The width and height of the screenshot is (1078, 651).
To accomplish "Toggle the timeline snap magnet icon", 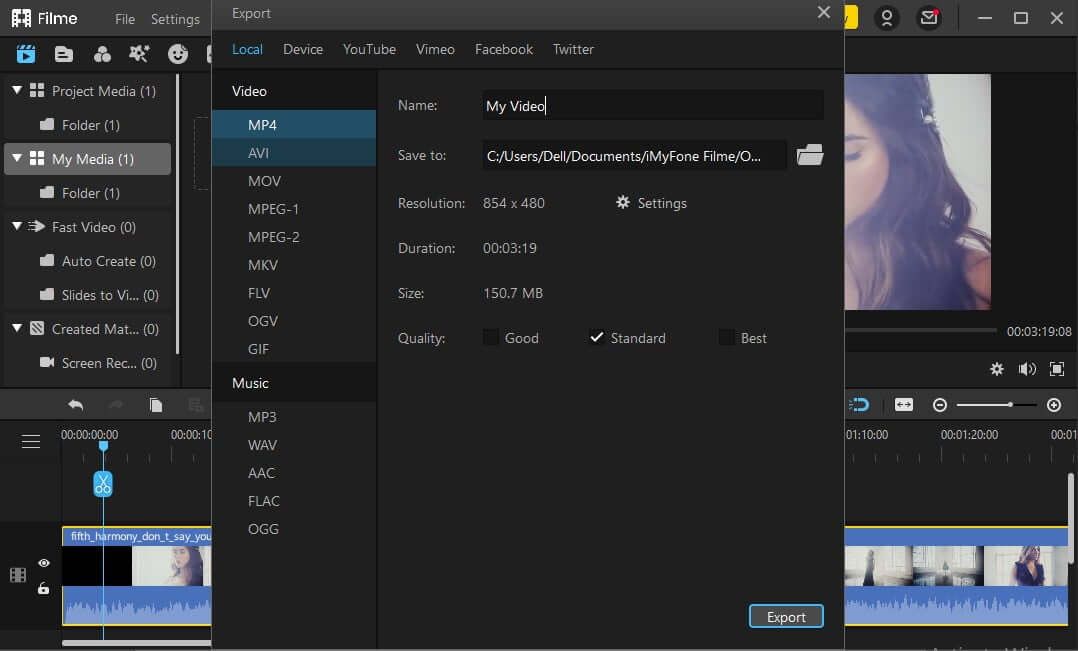I will click(x=859, y=405).
